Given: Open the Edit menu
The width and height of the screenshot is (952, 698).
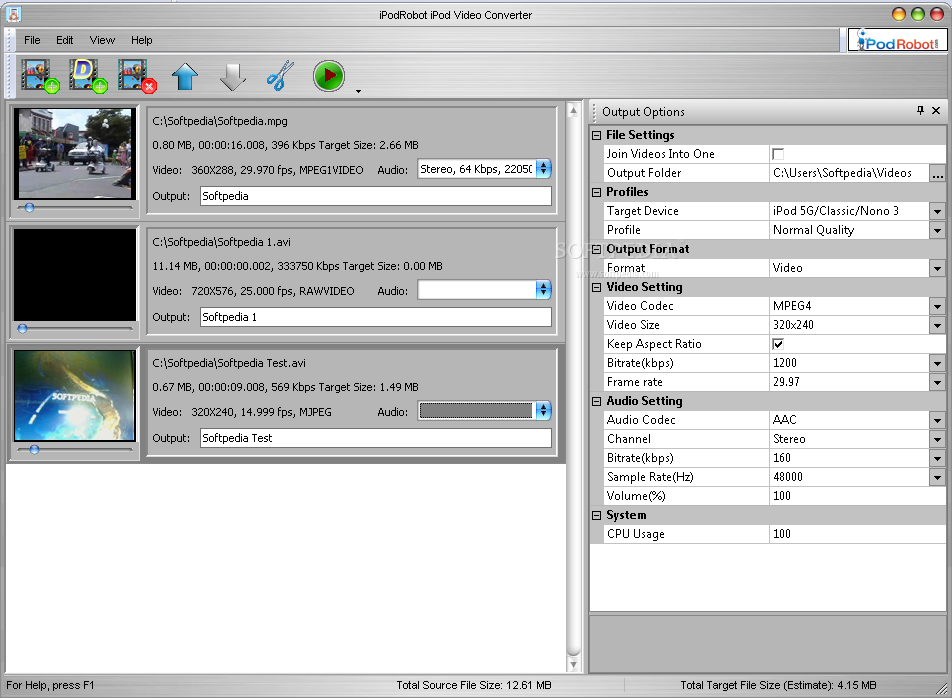Looking at the screenshot, I should pyautogui.click(x=64, y=40).
